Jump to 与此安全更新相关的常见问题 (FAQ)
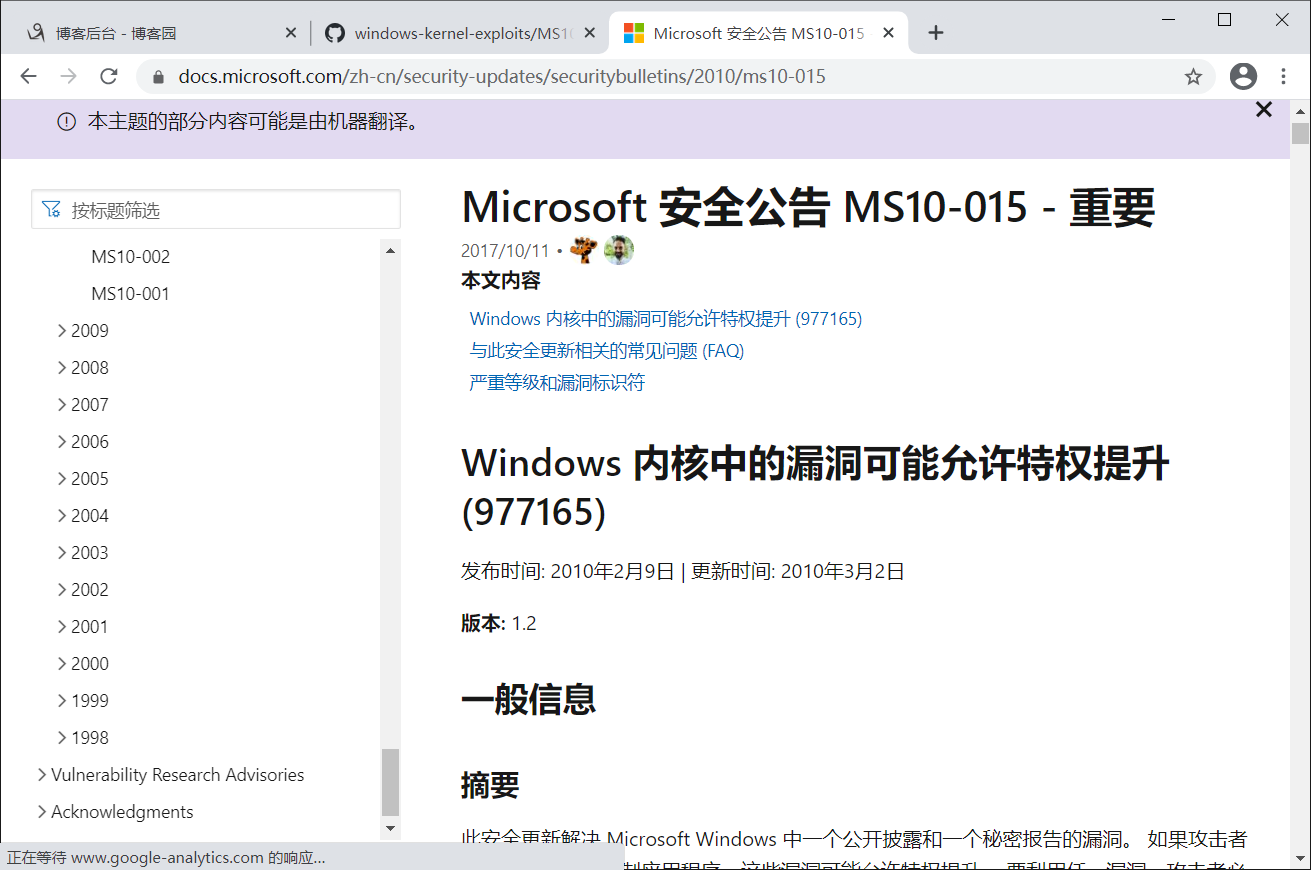Screen dimensions: 1311x870 pyautogui.click(x=607, y=351)
